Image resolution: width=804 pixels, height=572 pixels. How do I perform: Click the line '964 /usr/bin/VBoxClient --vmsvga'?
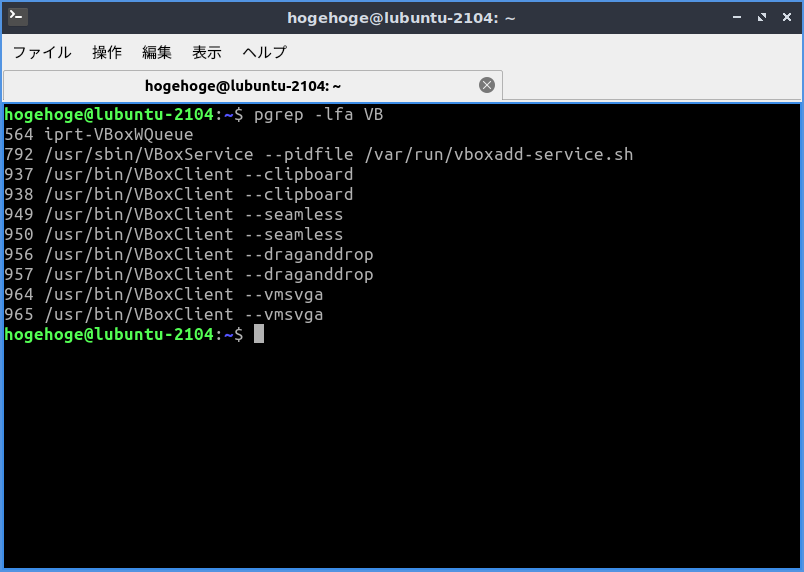coord(164,294)
